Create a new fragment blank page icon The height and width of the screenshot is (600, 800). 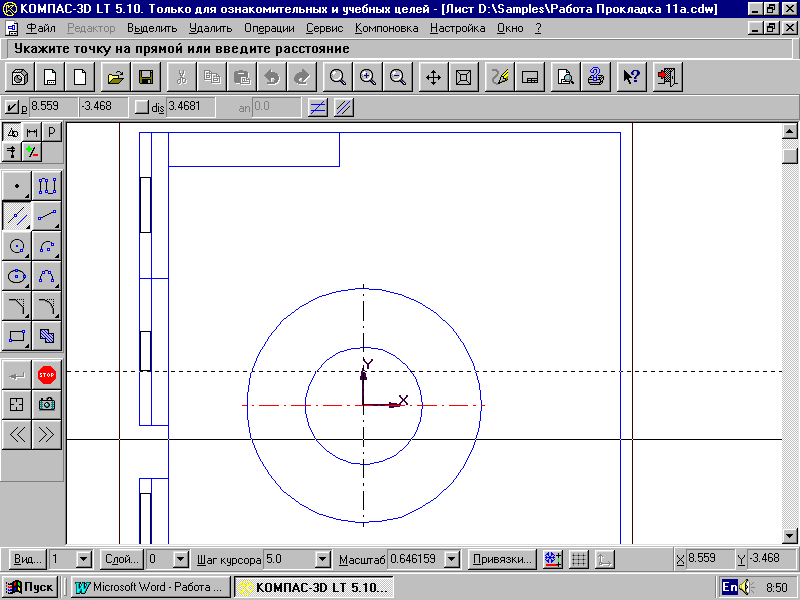point(80,77)
